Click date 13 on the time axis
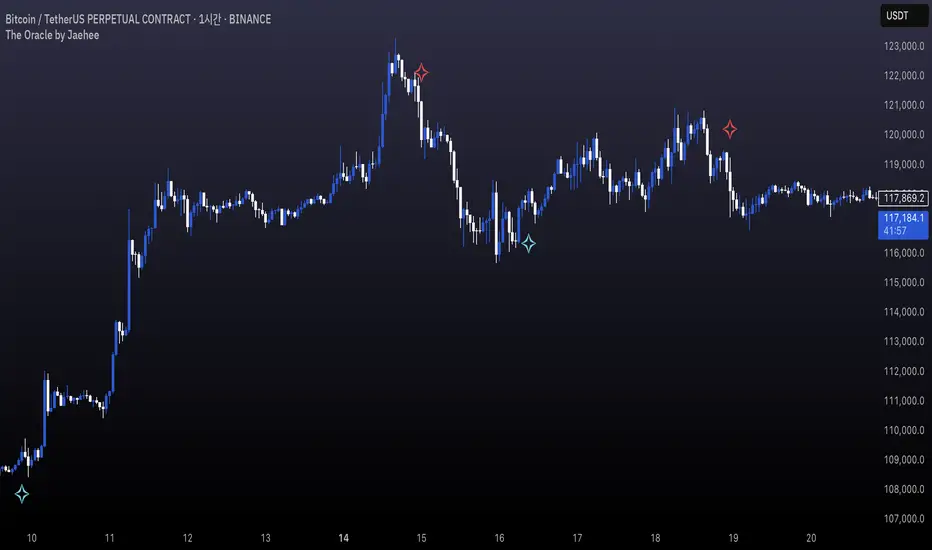The image size is (932, 550). (265, 538)
